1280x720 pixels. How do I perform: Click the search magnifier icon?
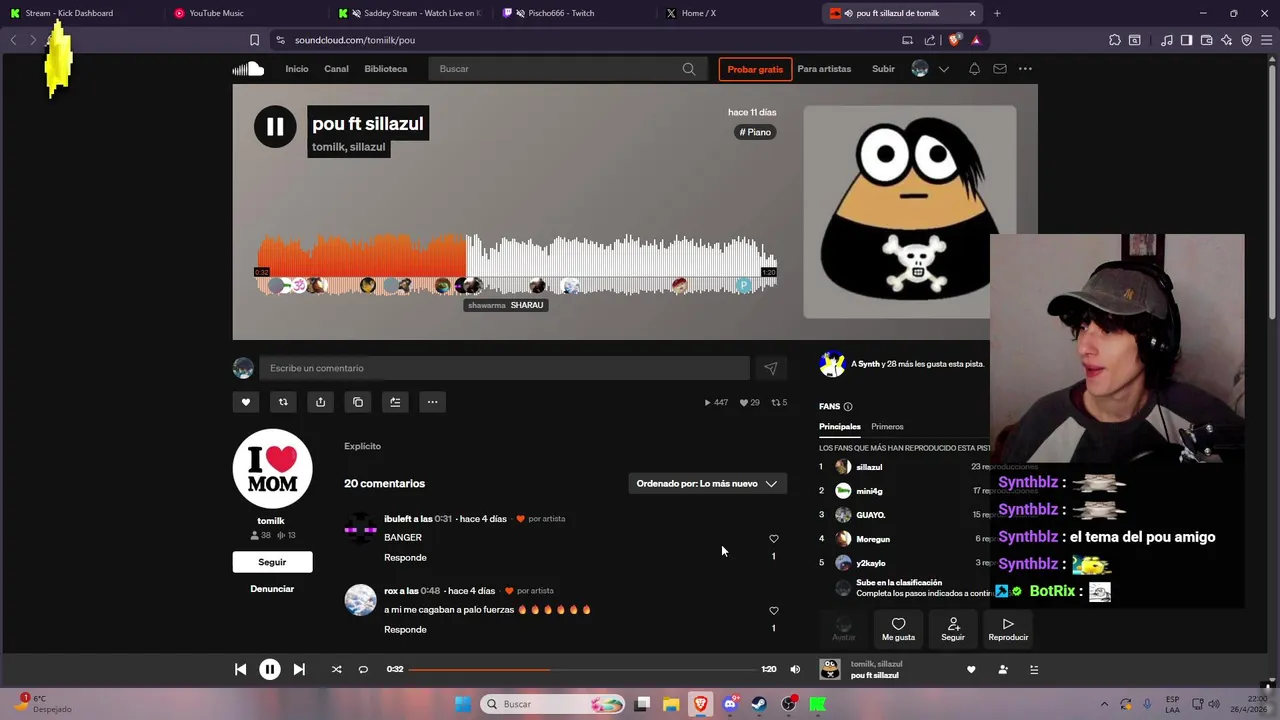689,69
